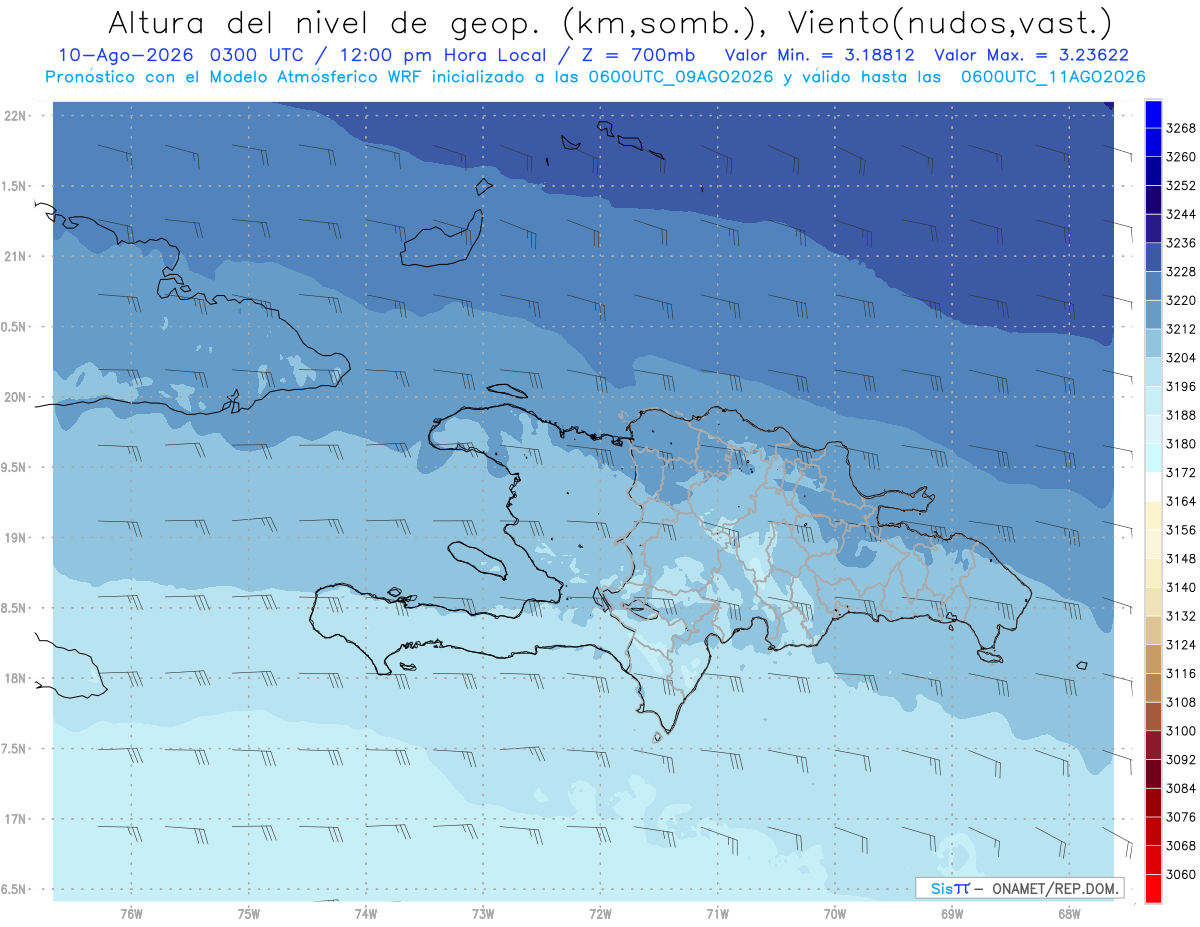Click the bright red swatch below 3060

point(1153,888)
